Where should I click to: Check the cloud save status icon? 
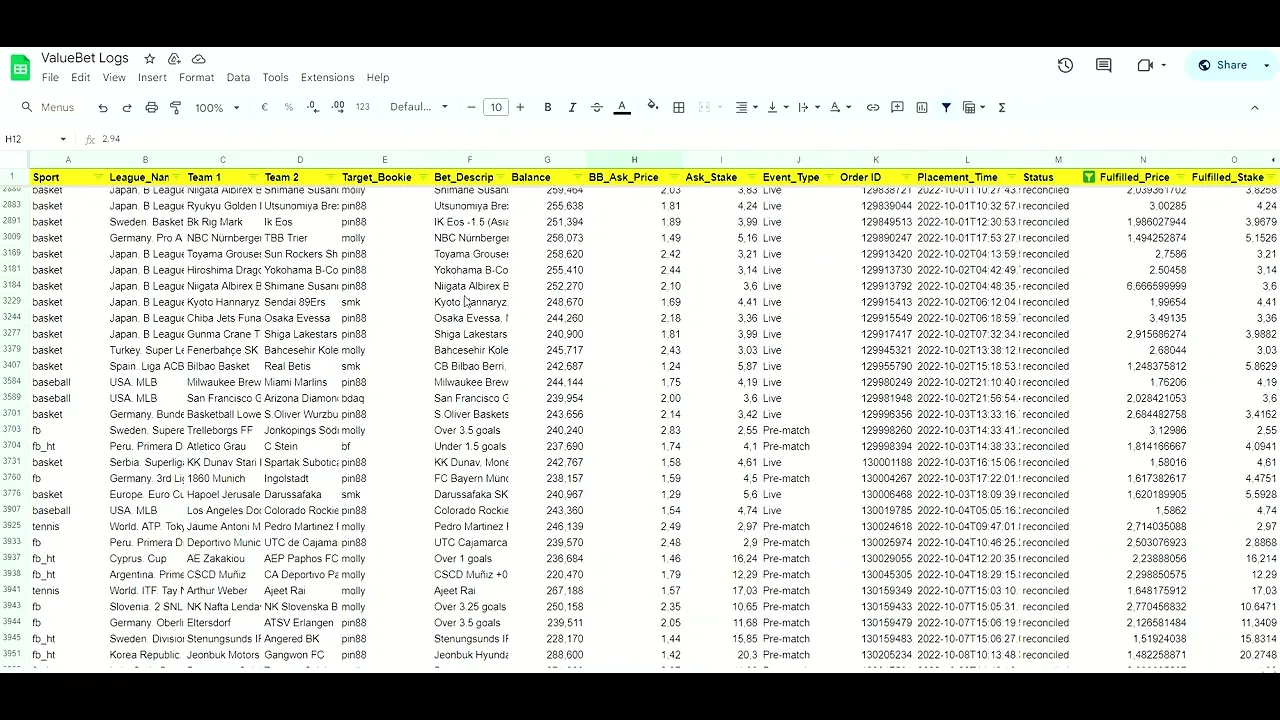pos(198,59)
